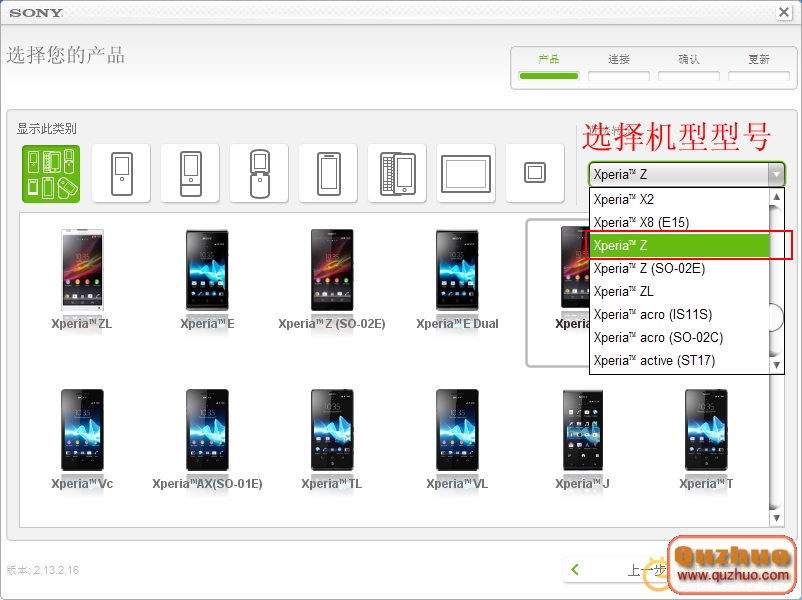
Task: Select the Xperia TL phone thumbnail
Action: coord(332,430)
